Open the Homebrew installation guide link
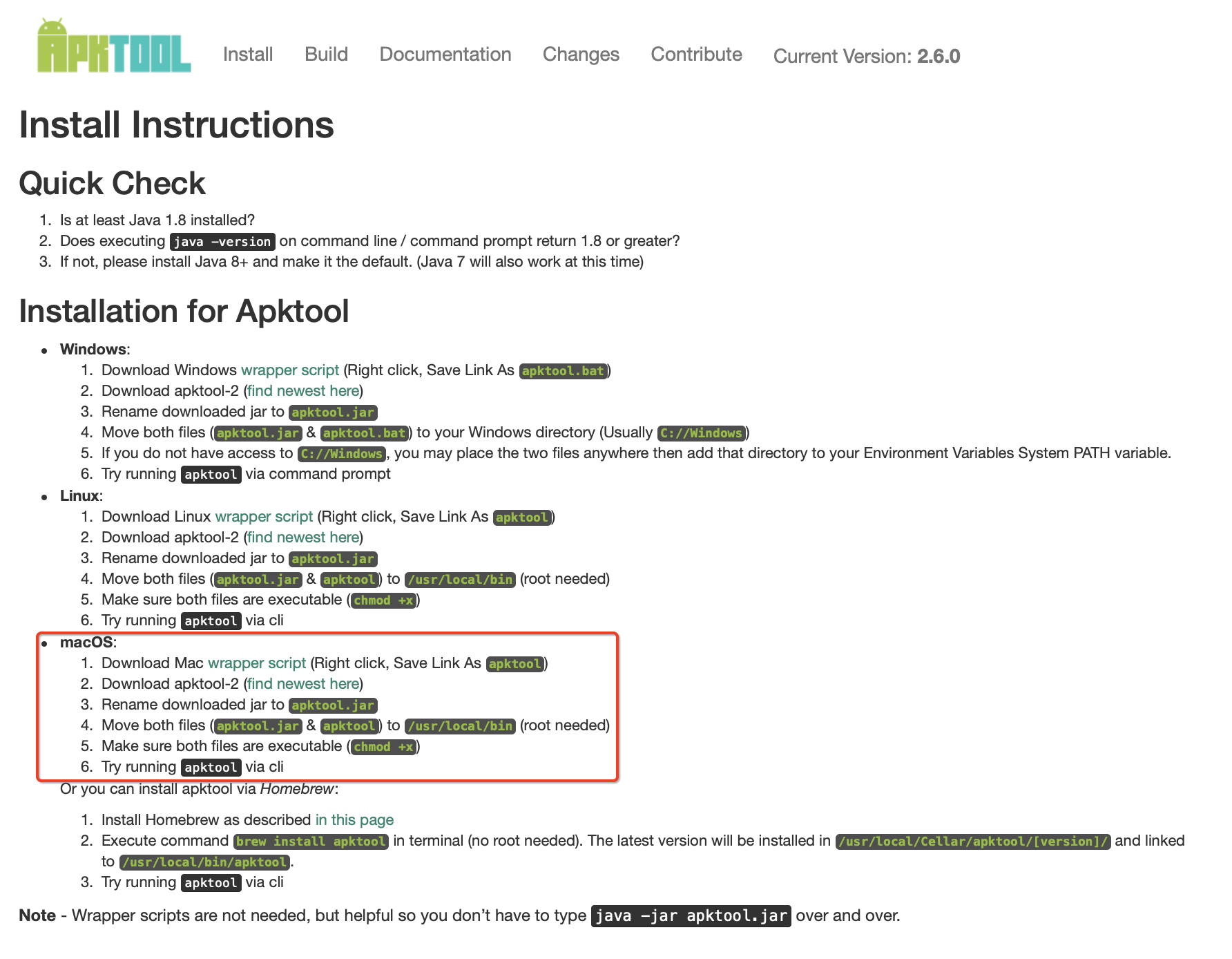Viewport: 1232px width, 959px height. coord(354,820)
